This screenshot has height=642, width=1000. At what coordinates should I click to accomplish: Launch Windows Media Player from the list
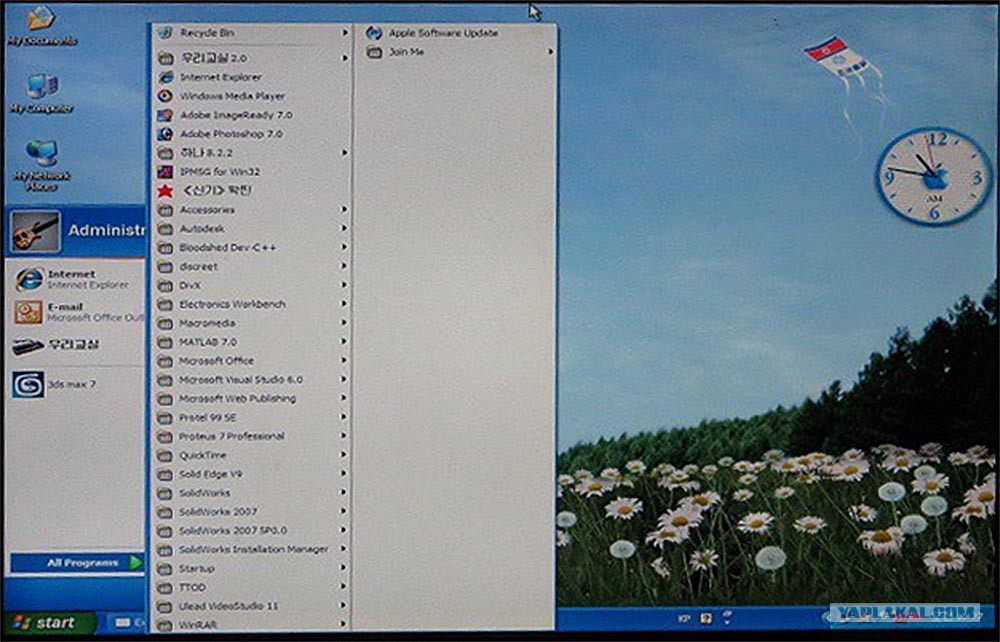tap(253, 96)
